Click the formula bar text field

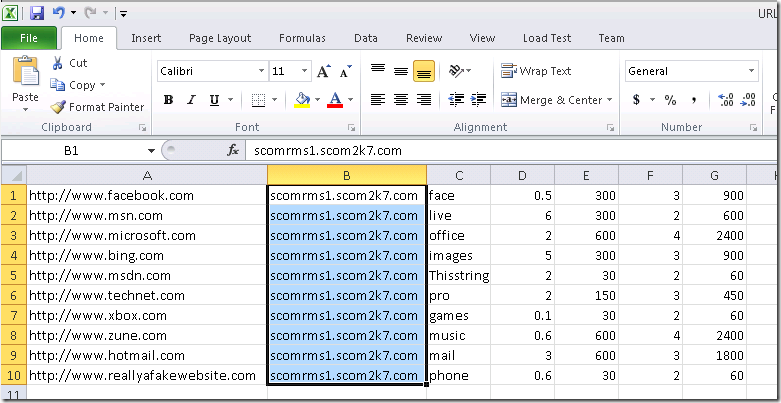[x=513, y=151]
